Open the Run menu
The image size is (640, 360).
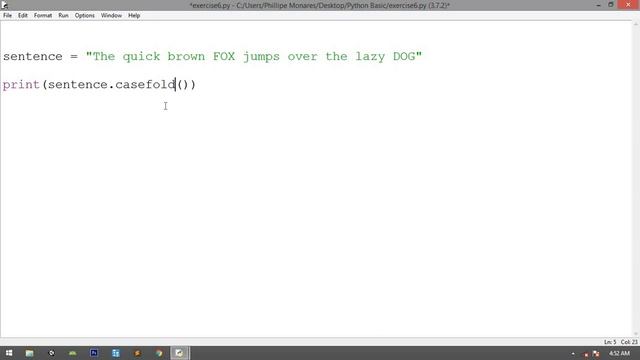(63, 16)
